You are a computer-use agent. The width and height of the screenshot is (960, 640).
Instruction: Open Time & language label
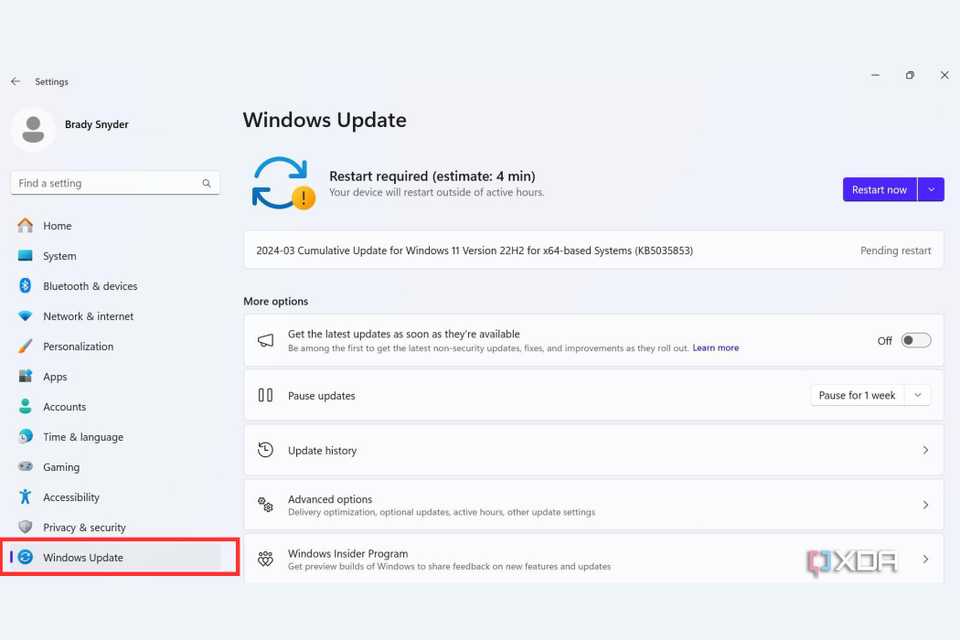(x=83, y=437)
